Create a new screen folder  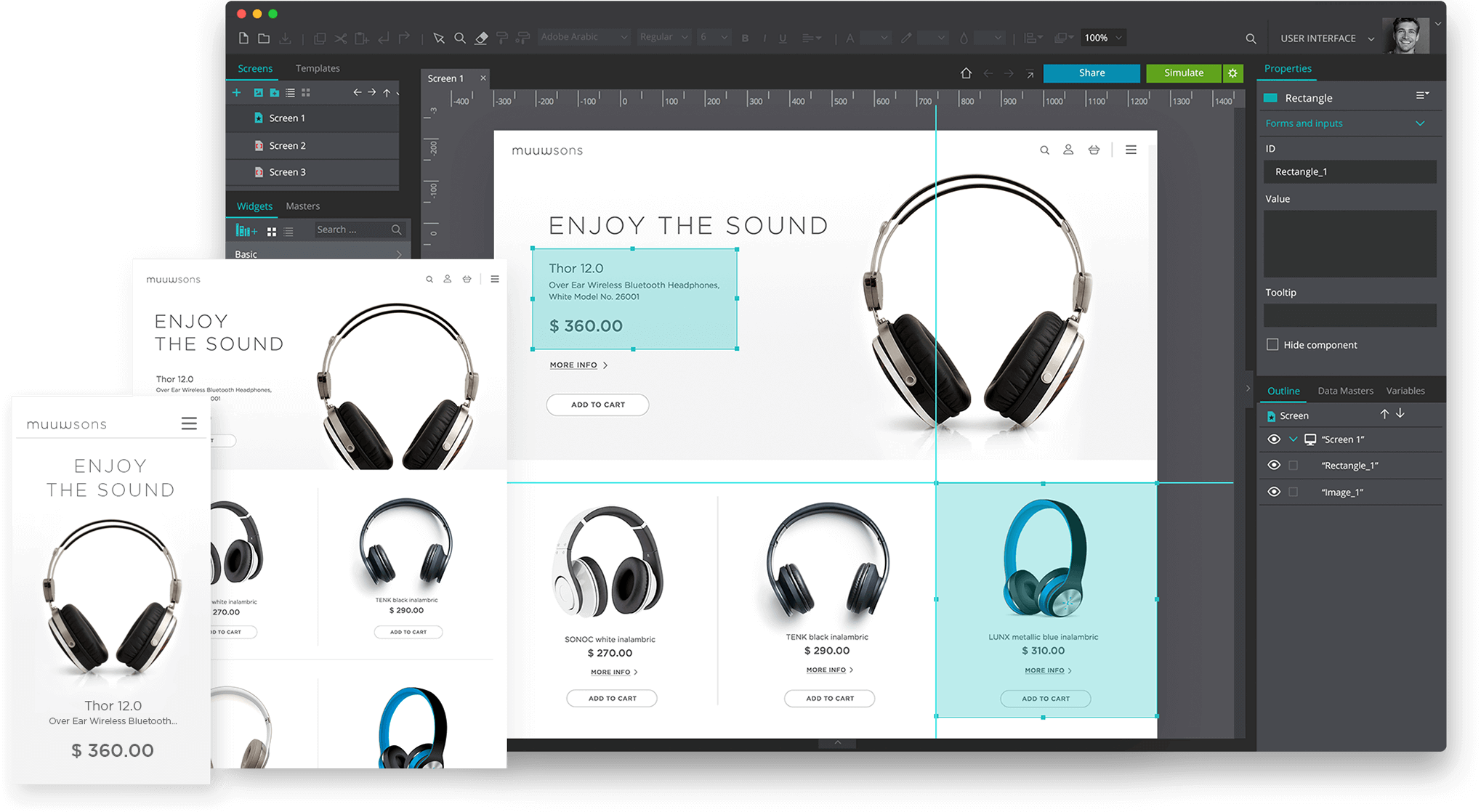pos(274,93)
